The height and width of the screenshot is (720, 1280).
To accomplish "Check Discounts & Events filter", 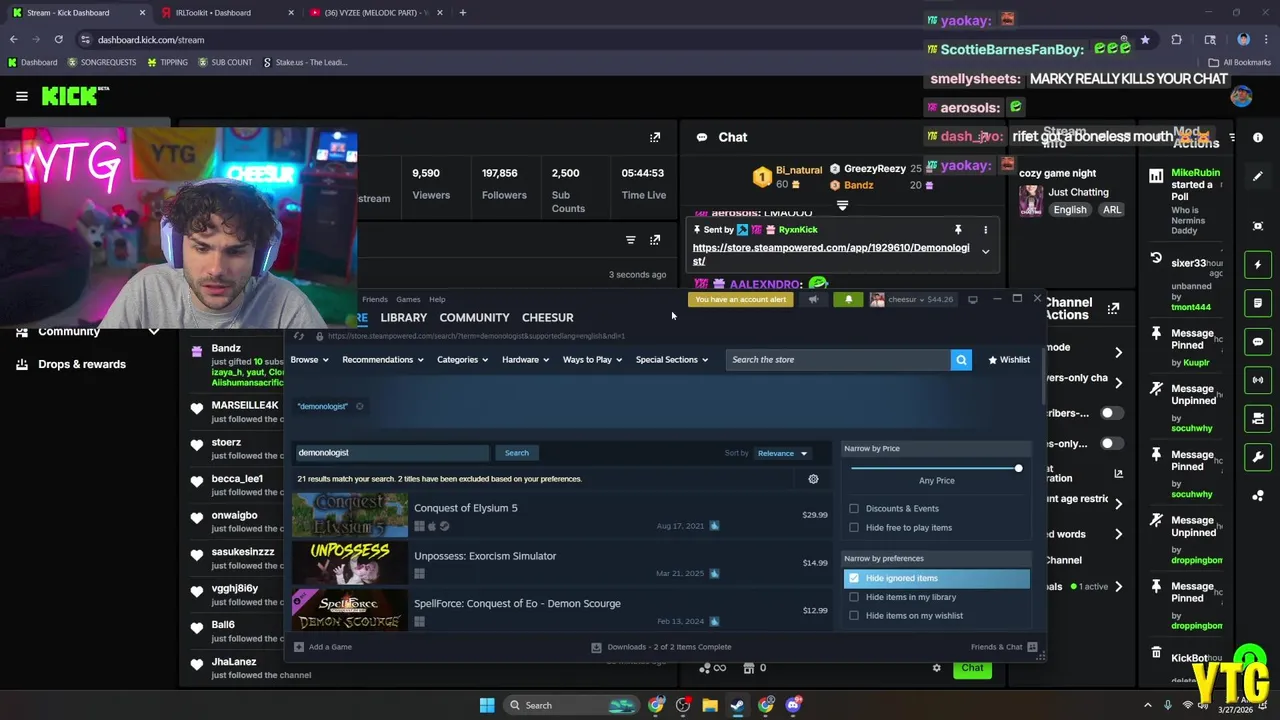I will [x=854, y=509].
